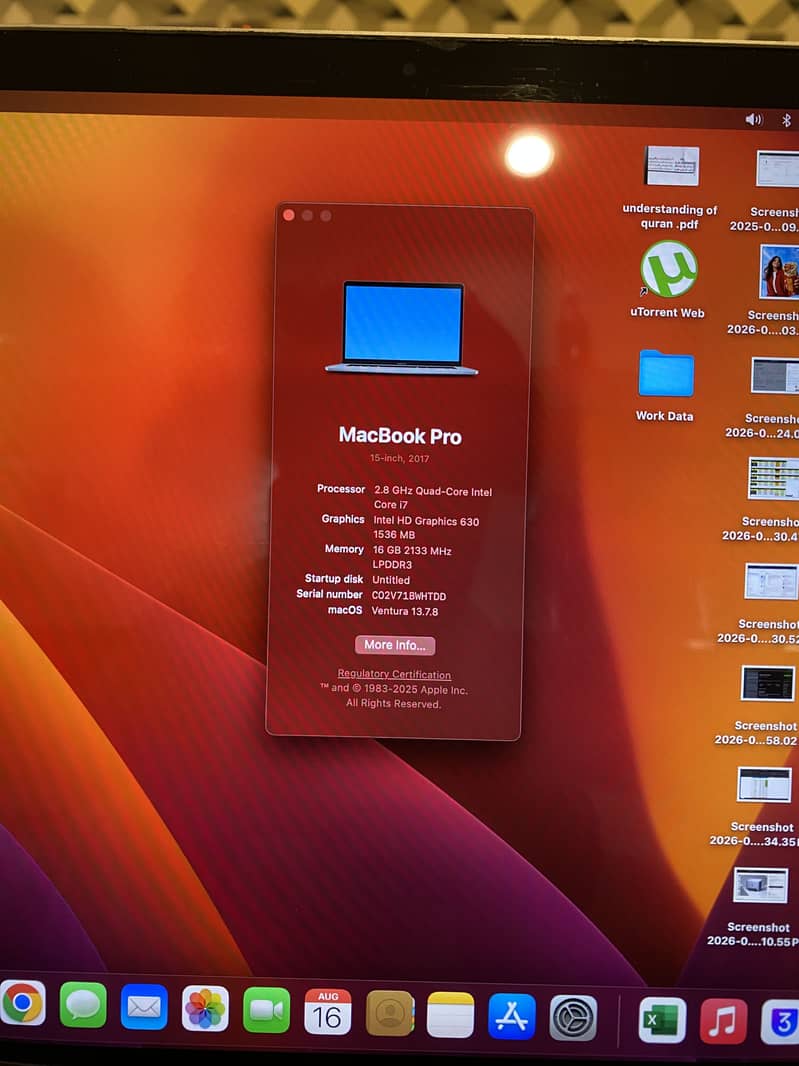Click the MacBook Pro title text

[x=400, y=436]
